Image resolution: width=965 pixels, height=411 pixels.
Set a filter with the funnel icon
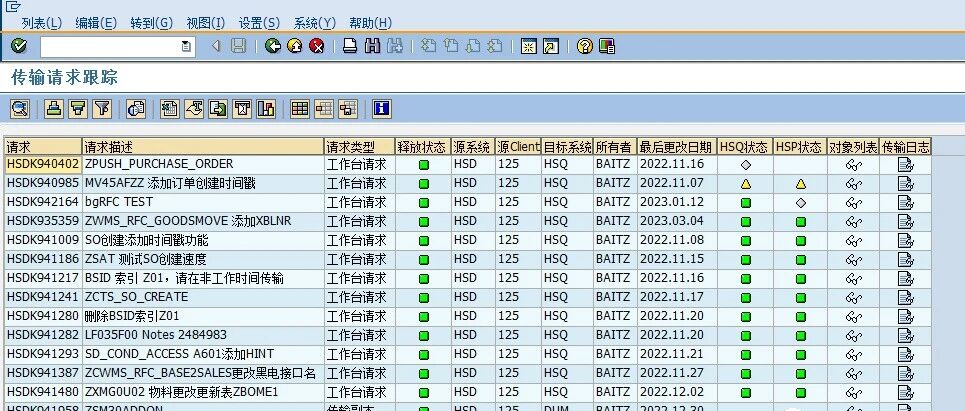point(102,109)
